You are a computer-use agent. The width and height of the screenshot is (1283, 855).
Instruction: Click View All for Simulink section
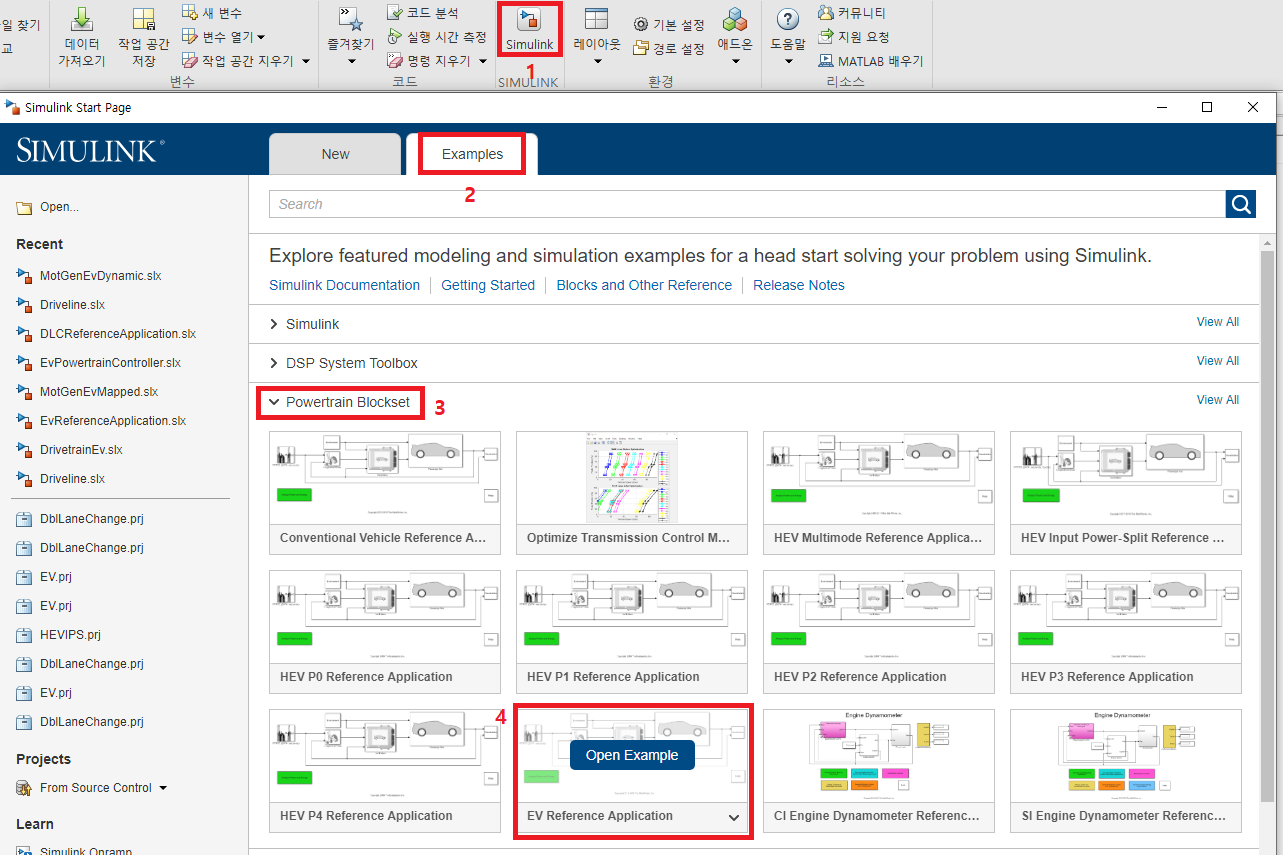pos(1218,322)
